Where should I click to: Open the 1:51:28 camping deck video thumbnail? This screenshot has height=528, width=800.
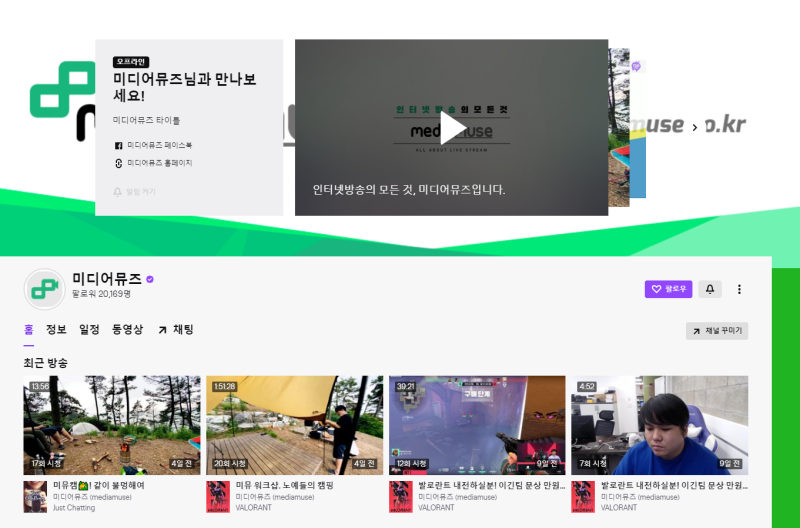pos(294,425)
